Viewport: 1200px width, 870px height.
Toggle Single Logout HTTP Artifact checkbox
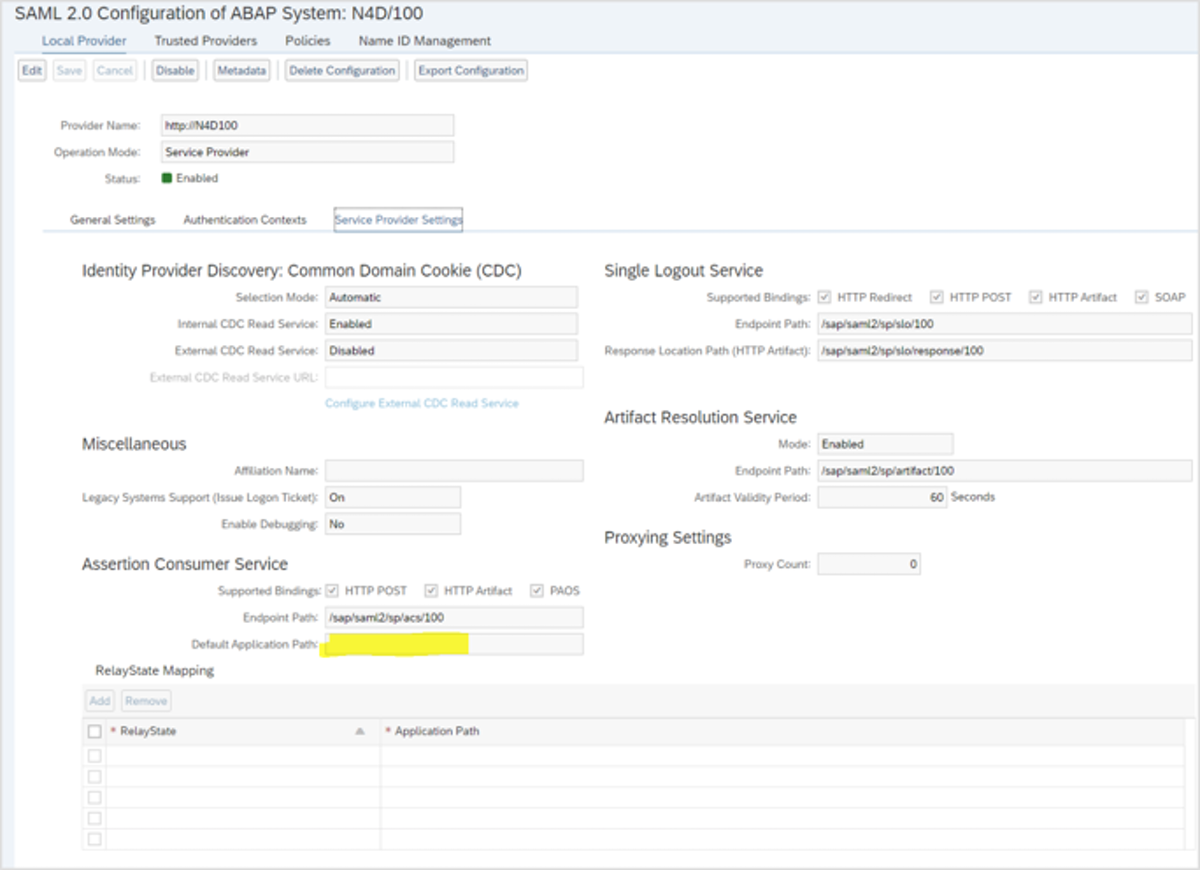(x=1036, y=298)
